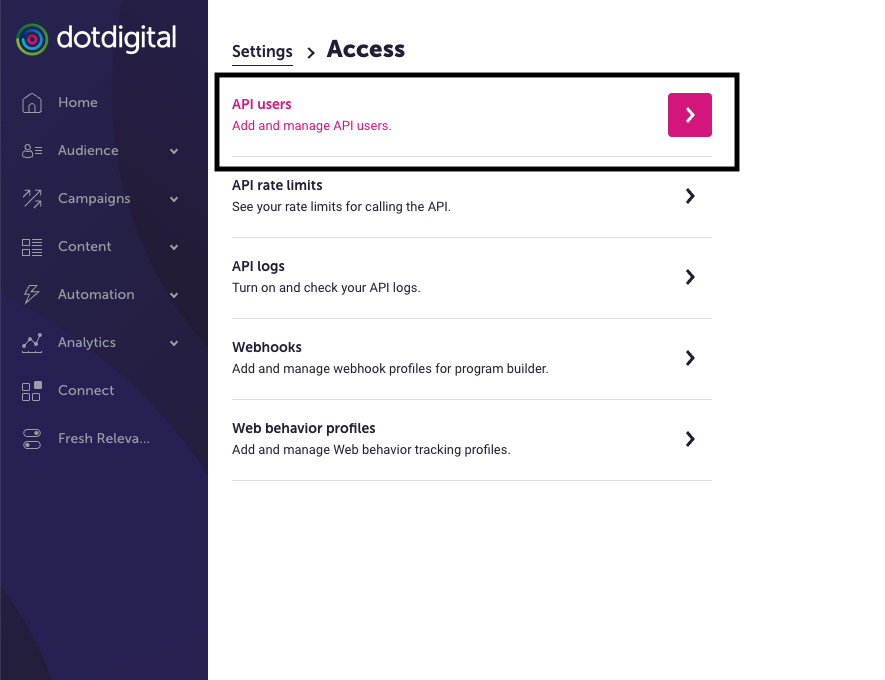The height and width of the screenshot is (680, 885).
Task: Click the Home house icon
Action: tap(32, 103)
